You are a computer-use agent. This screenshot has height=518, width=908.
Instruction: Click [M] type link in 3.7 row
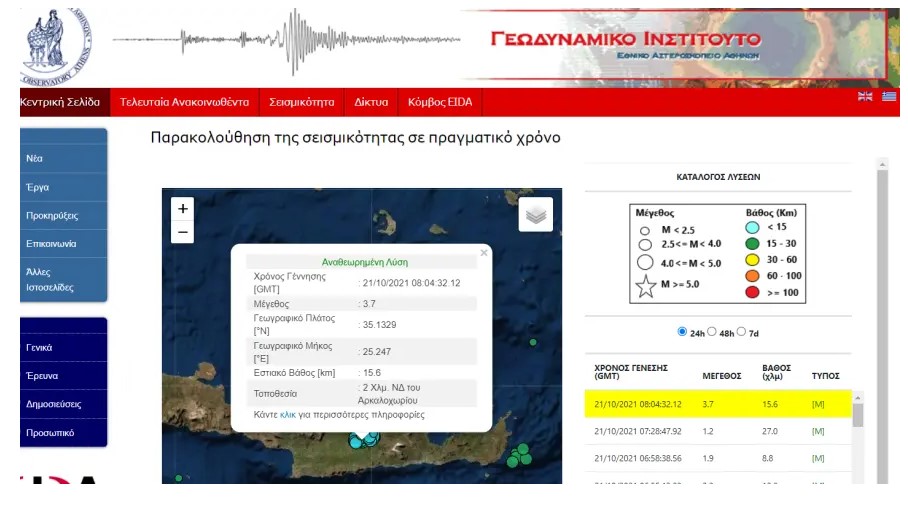pos(818,404)
